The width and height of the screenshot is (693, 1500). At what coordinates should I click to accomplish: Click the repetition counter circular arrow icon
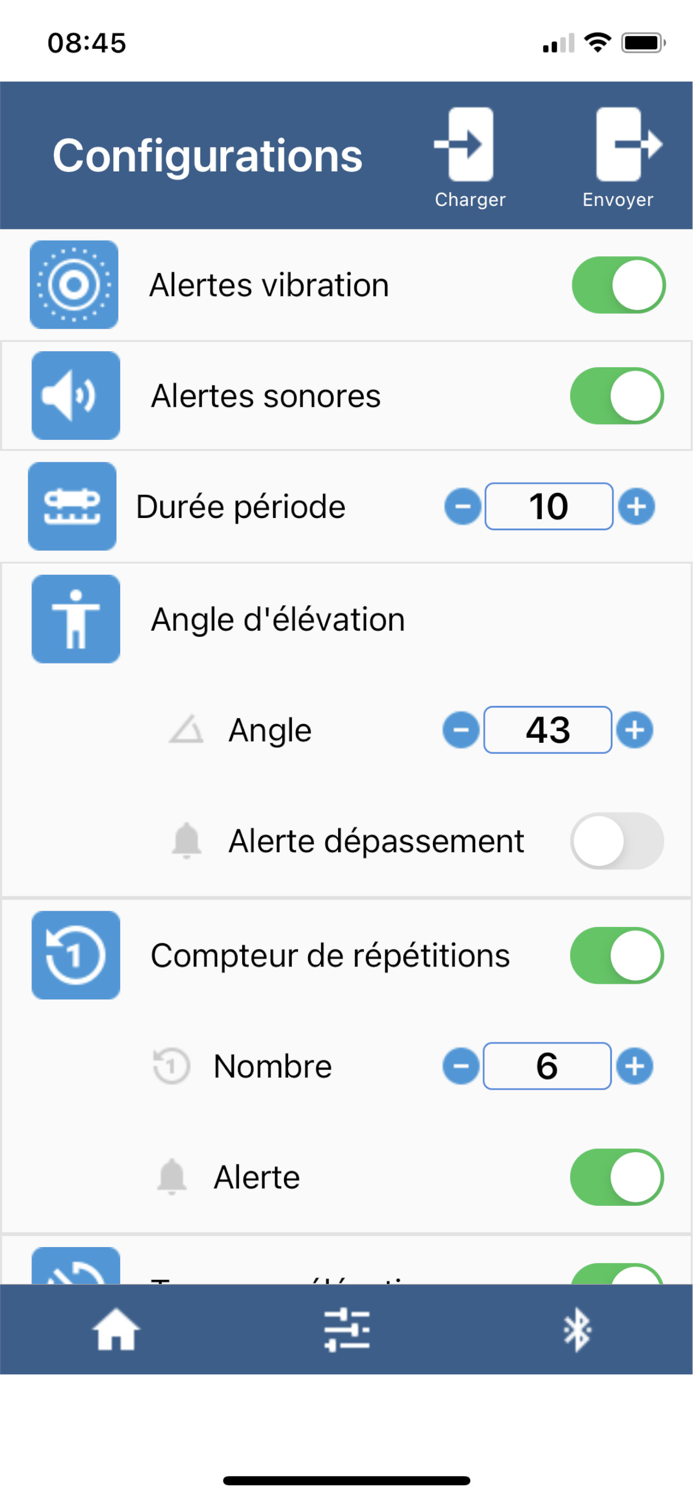click(75, 954)
